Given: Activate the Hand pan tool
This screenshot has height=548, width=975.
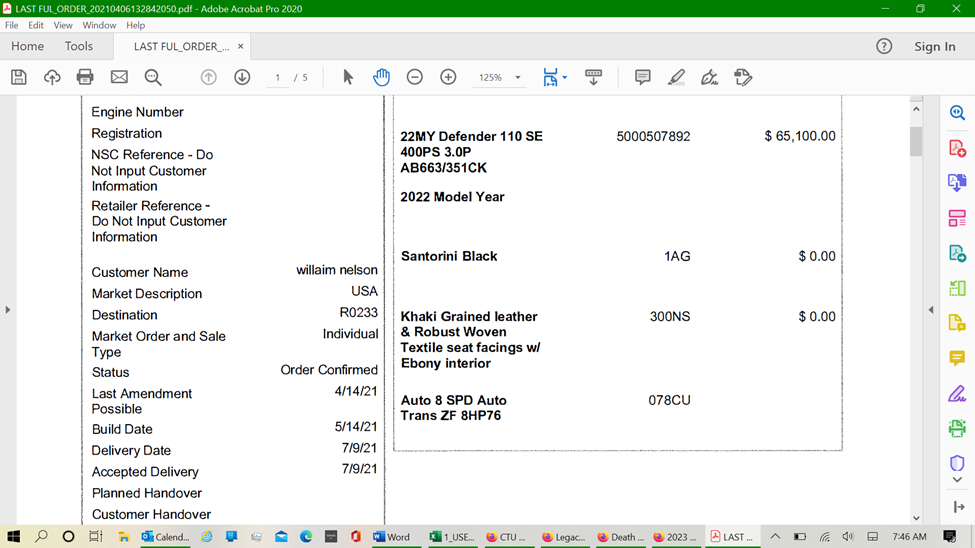Looking at the screenshot, I should (x=381, y=77).
